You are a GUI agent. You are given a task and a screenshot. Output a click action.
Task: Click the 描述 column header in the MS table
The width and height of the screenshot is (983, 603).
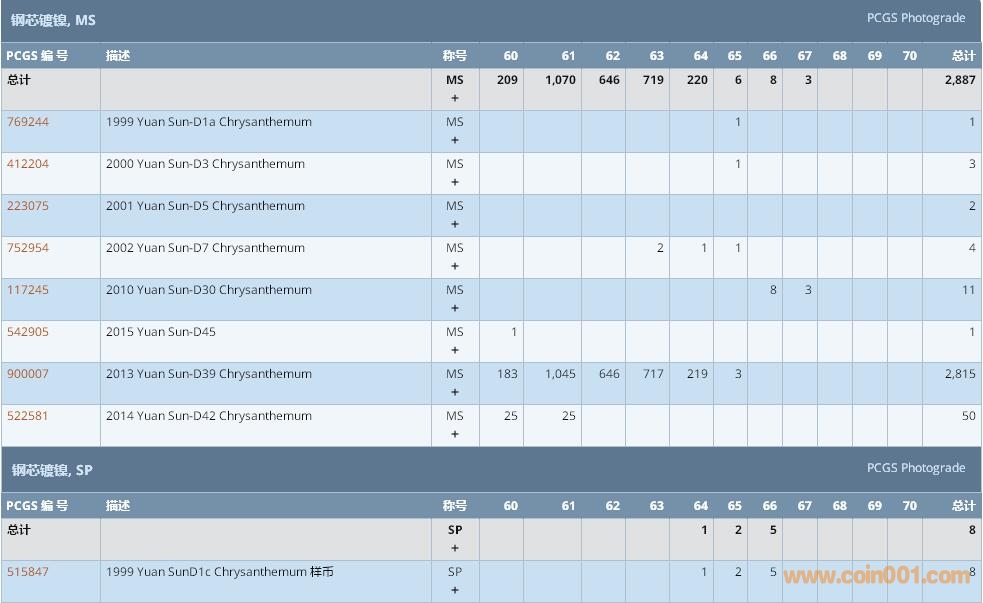point(118,56)
